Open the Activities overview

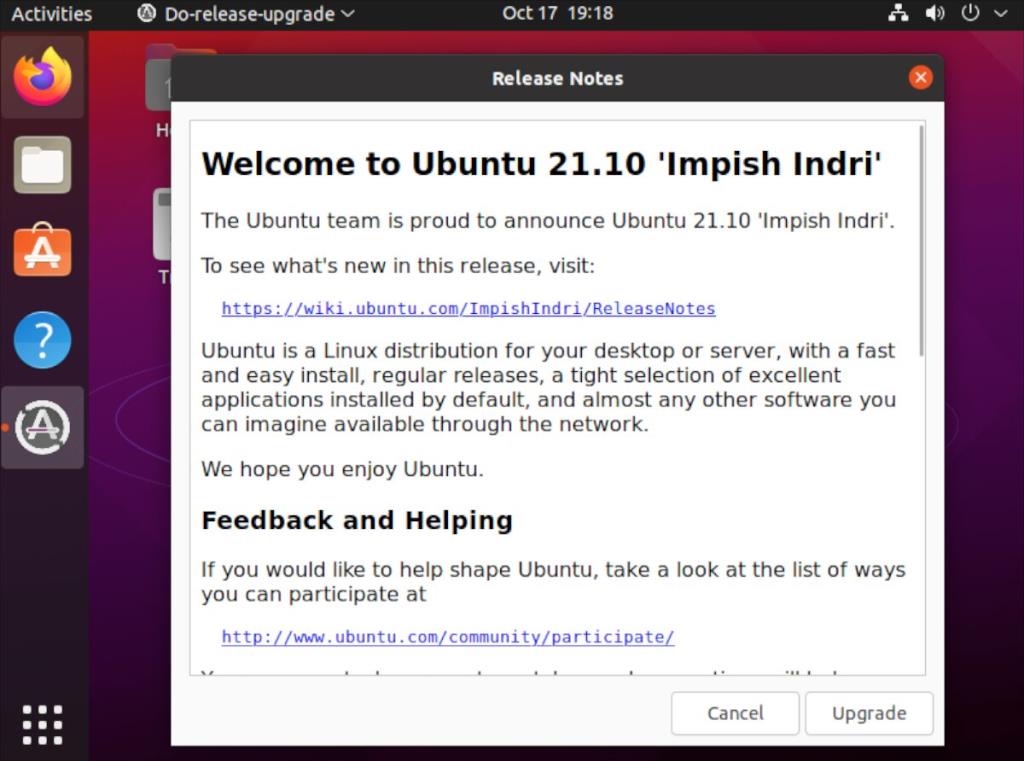click(51, 13)
